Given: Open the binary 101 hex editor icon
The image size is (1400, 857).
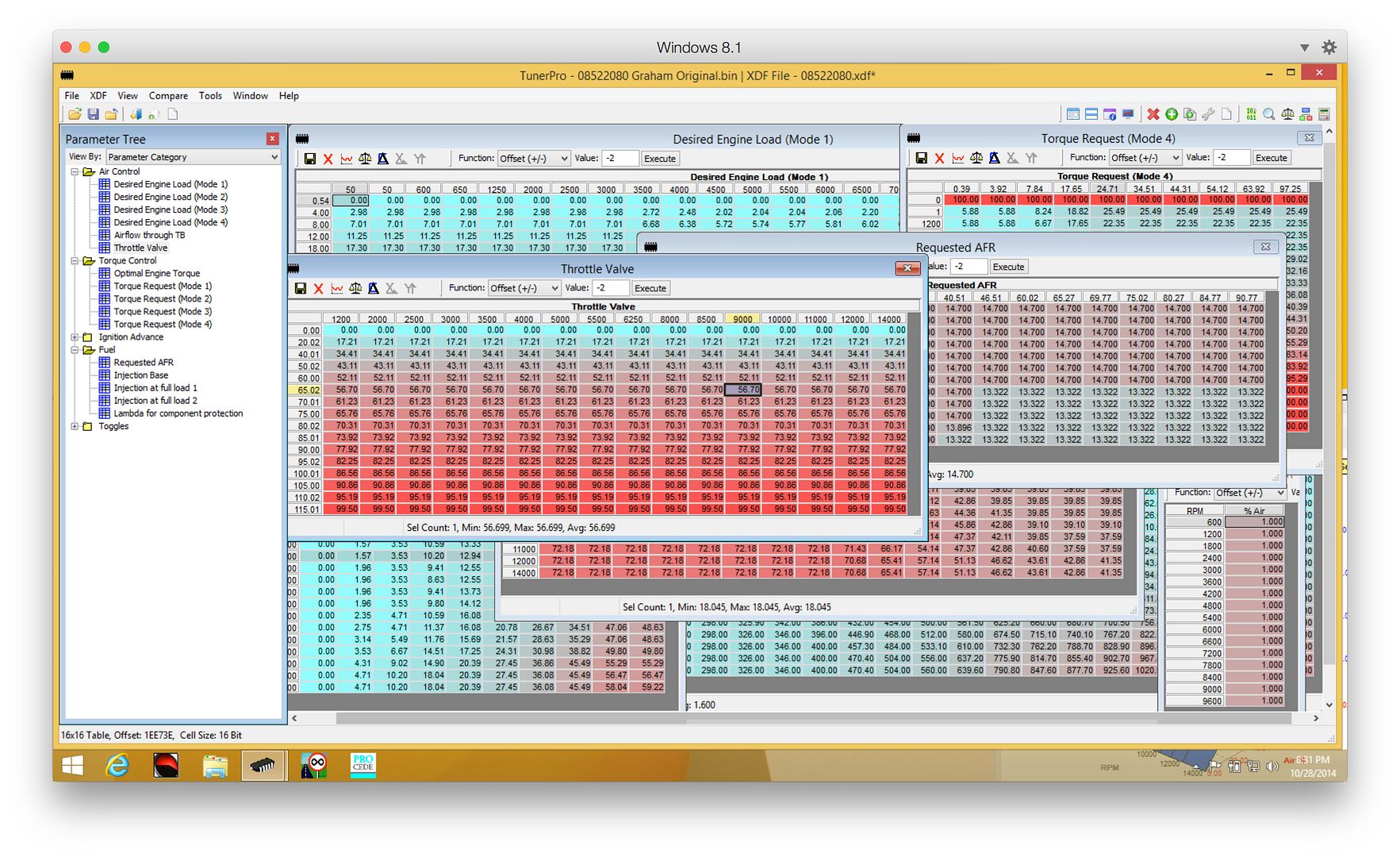Looking at the screenshot, I should click(1251, 114).
